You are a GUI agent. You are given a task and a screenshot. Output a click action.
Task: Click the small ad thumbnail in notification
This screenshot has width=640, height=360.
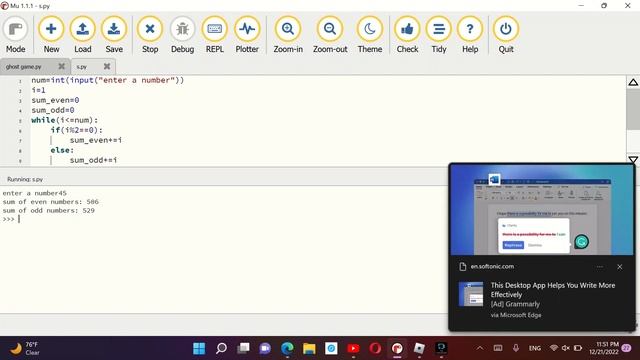471,294
